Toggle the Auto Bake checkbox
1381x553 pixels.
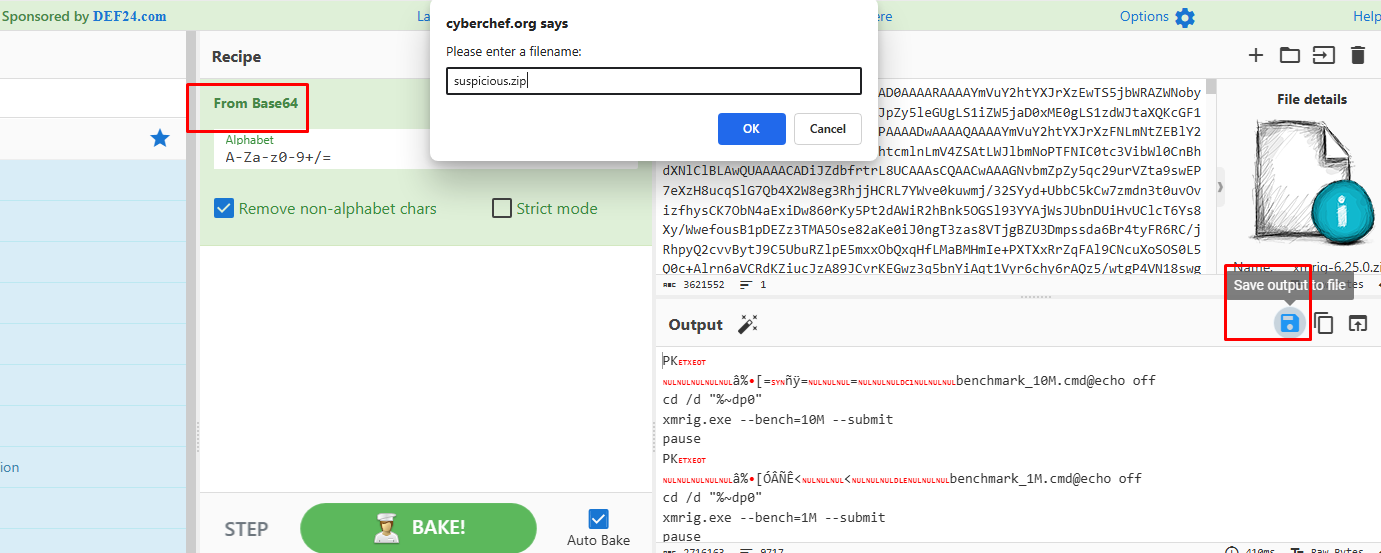(598, 518)
